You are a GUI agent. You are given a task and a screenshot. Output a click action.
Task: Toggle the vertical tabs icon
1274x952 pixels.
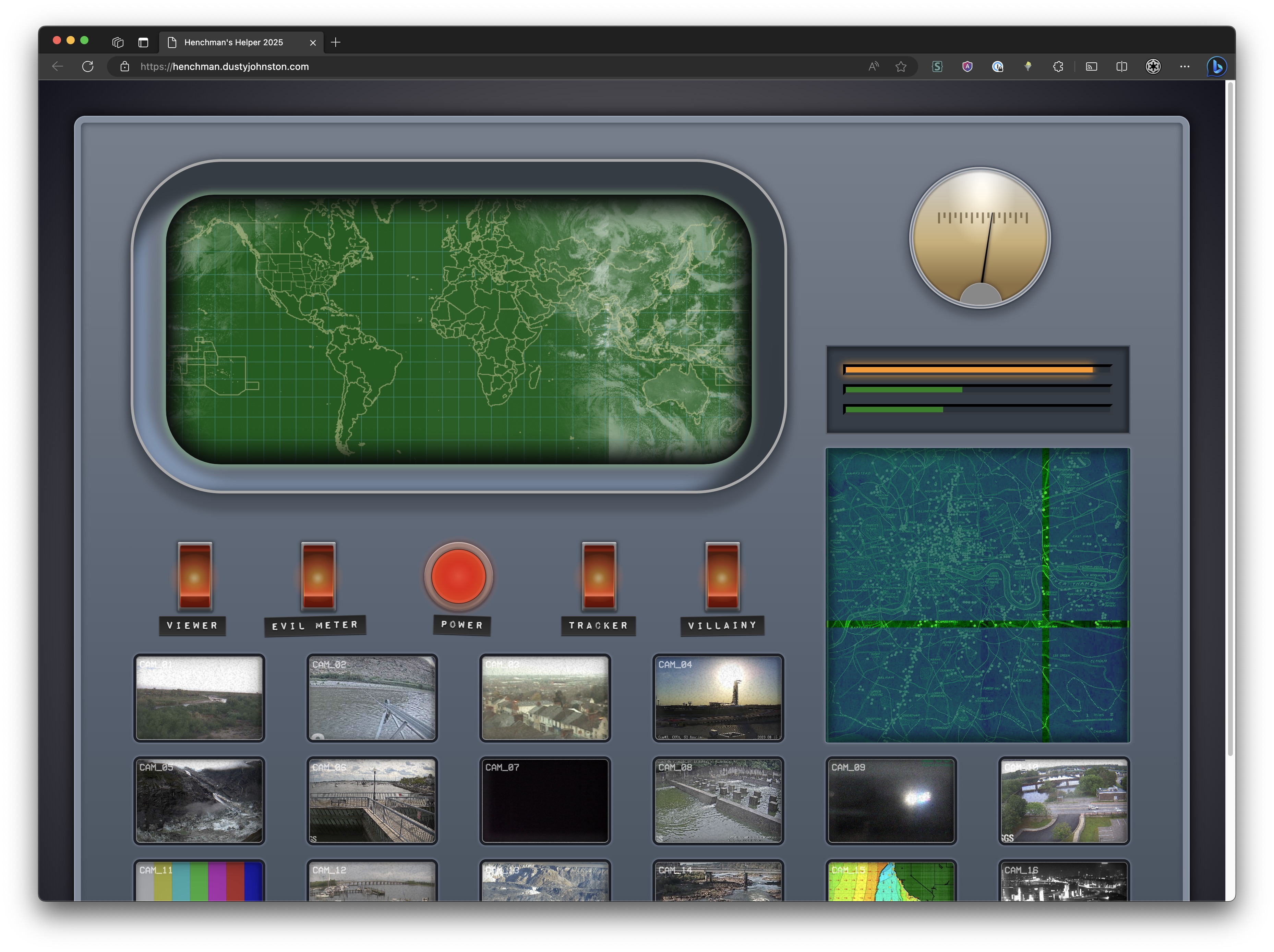click(143, 42)
